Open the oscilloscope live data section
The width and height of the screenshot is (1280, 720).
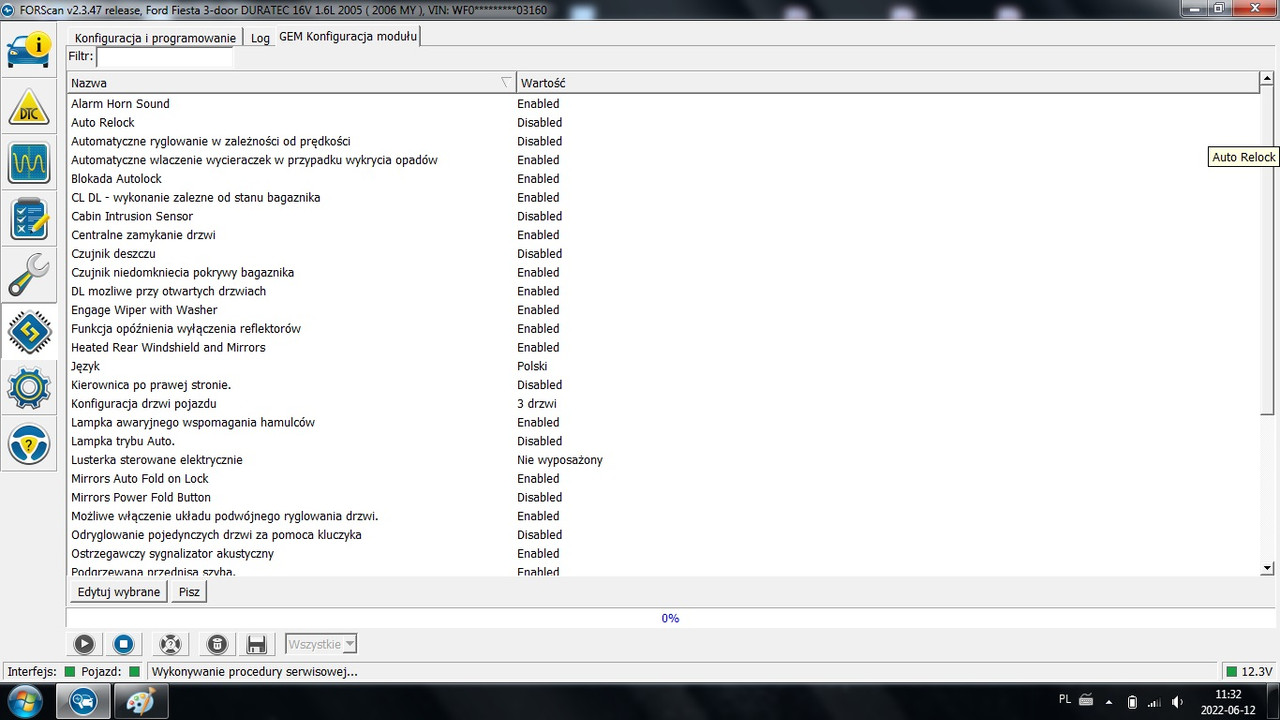(29, 162)
